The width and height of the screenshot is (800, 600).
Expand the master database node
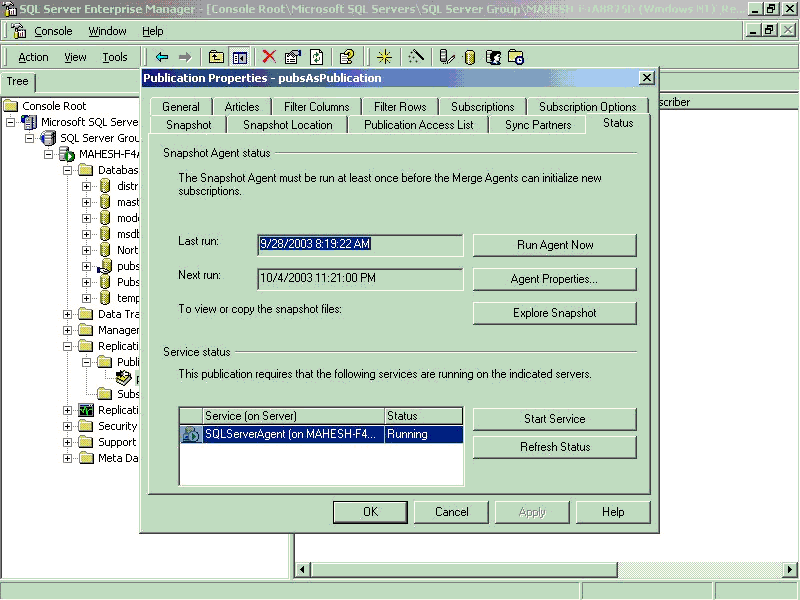pyautogui.click(x=86, y=203)
